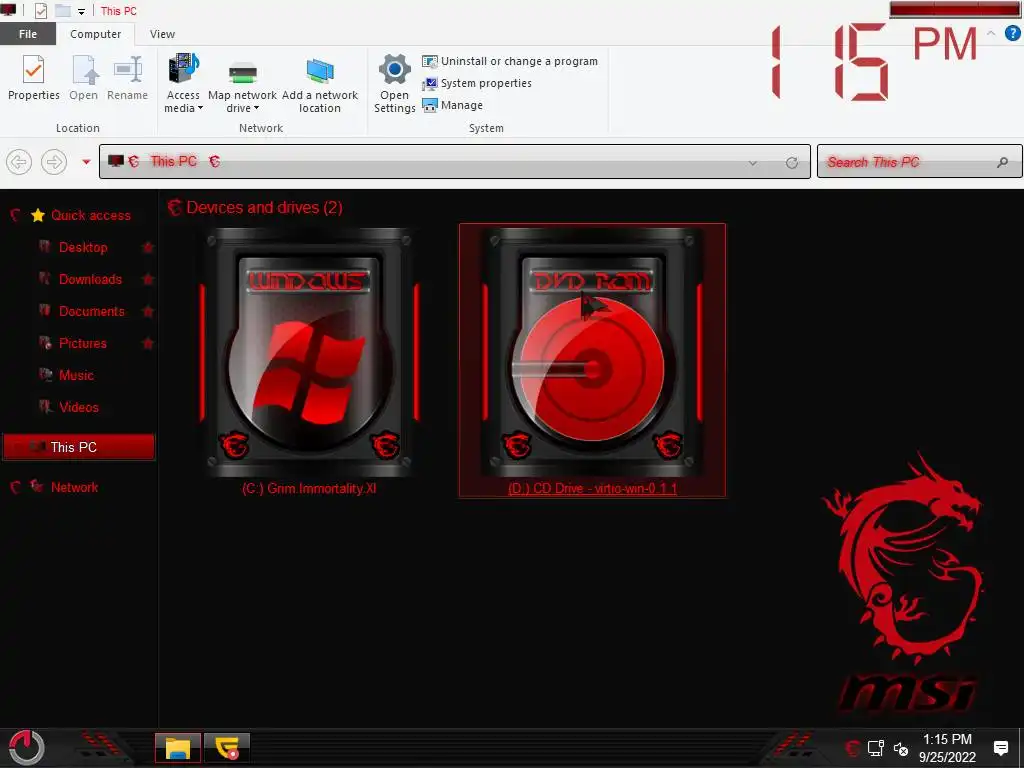Open the Access media dropdown
Viewport: 1024px width, 768px height.
tap(183, 84)
